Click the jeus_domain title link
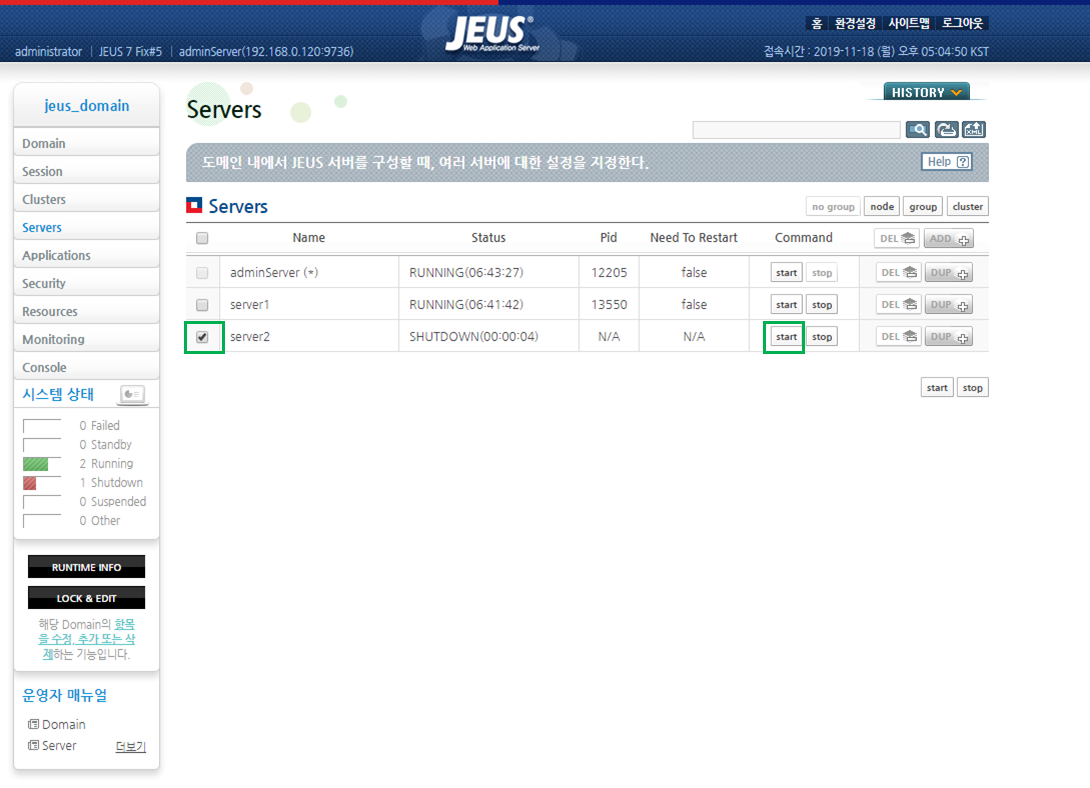 (x=87, y=106)
